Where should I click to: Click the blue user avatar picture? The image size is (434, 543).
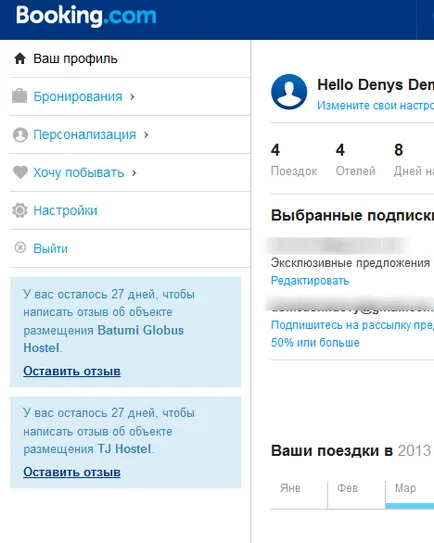(289, 92)
